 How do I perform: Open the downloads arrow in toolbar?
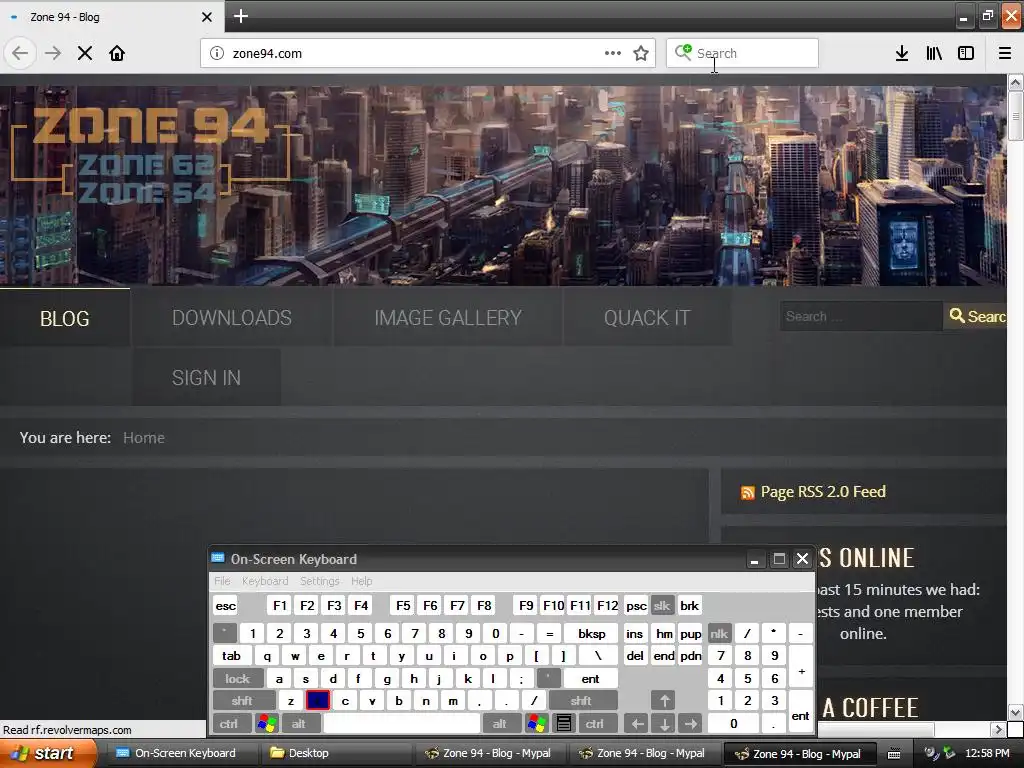click(902, 53)
